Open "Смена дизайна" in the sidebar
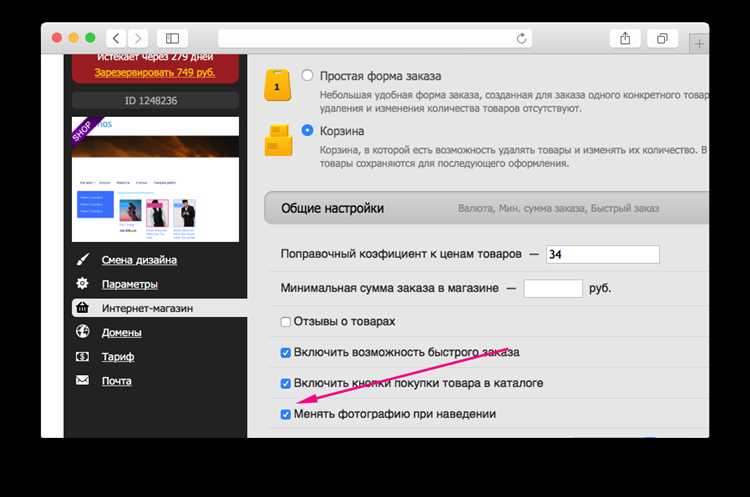750x497 pixels. tap(139, 260)
